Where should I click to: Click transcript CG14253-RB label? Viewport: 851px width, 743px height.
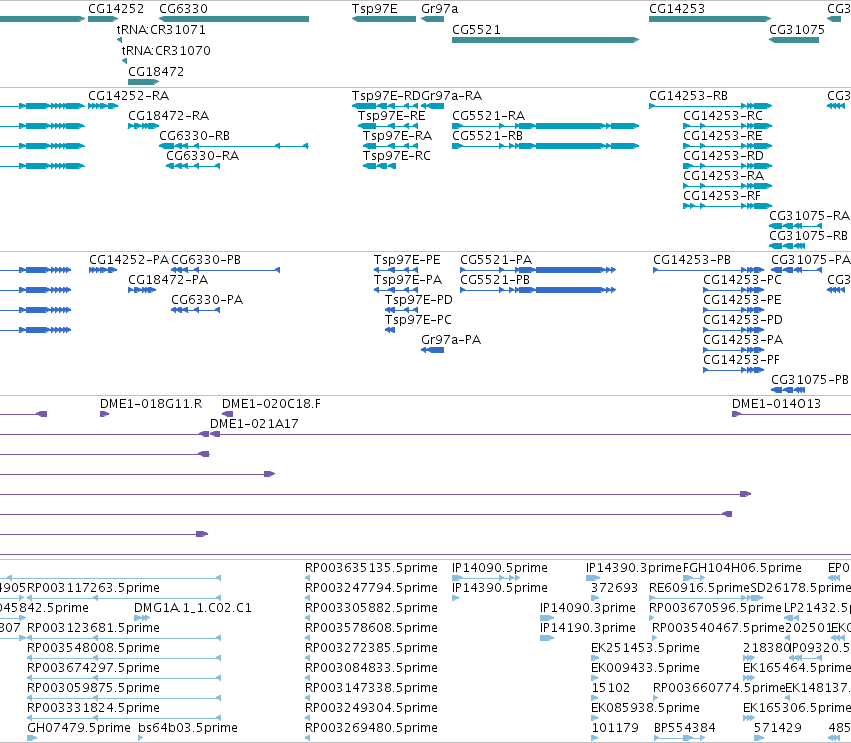688,96
